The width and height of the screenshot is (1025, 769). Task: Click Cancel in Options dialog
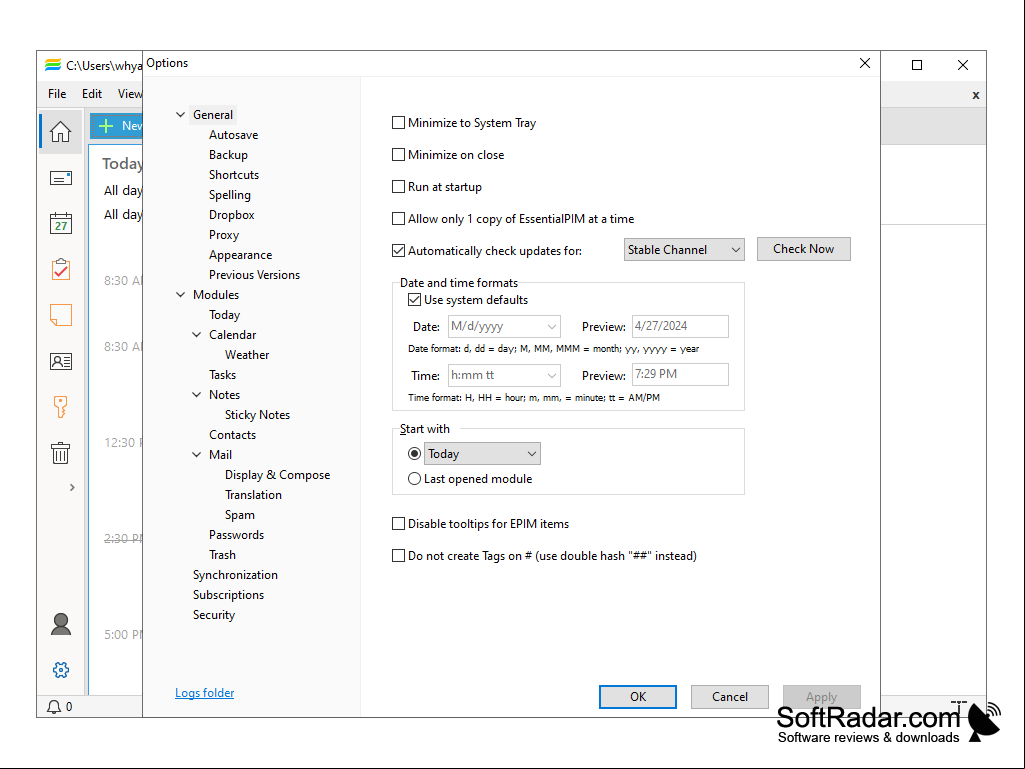[x=730, y=696]
